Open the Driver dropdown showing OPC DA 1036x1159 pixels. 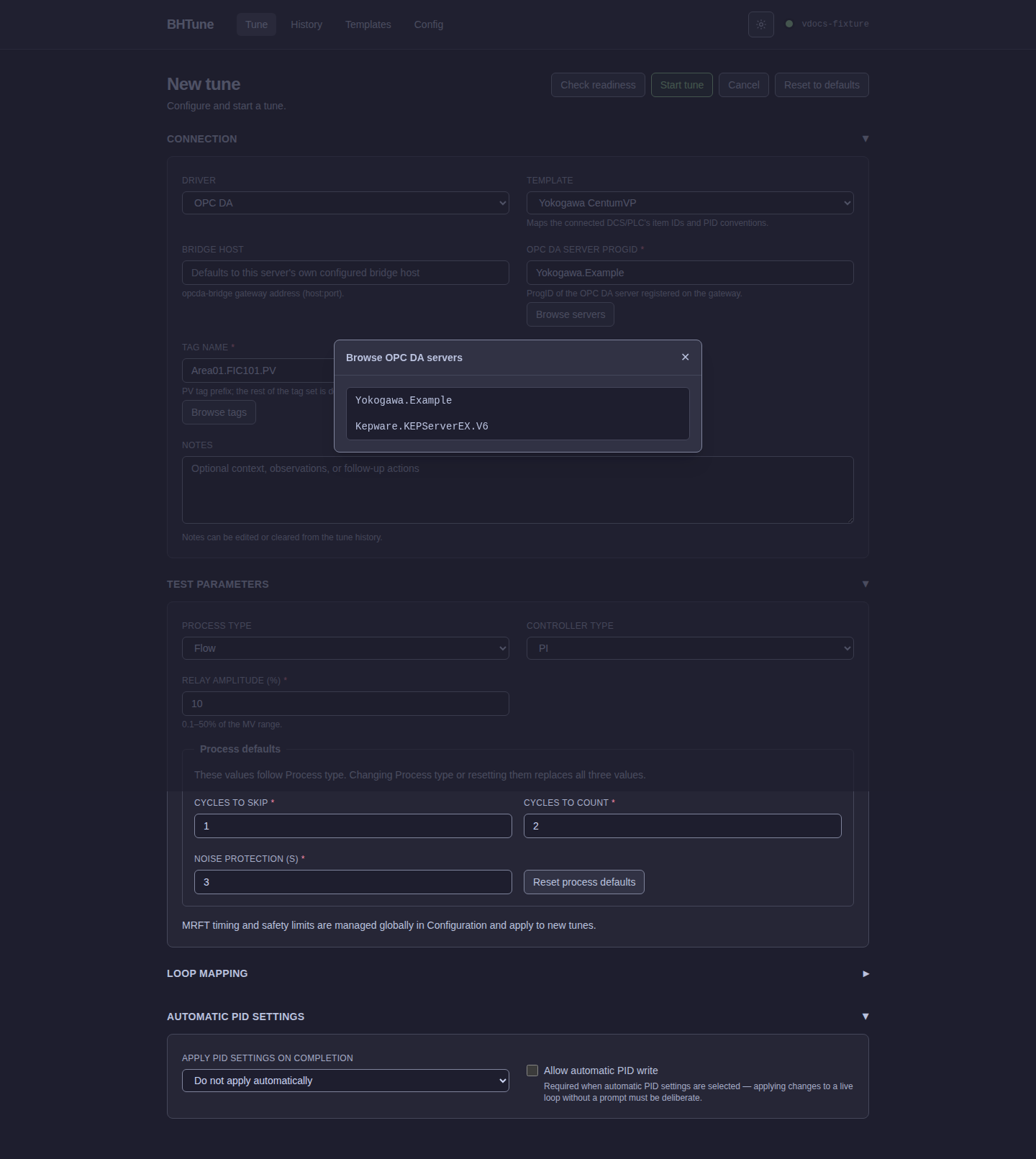point(345,203)
